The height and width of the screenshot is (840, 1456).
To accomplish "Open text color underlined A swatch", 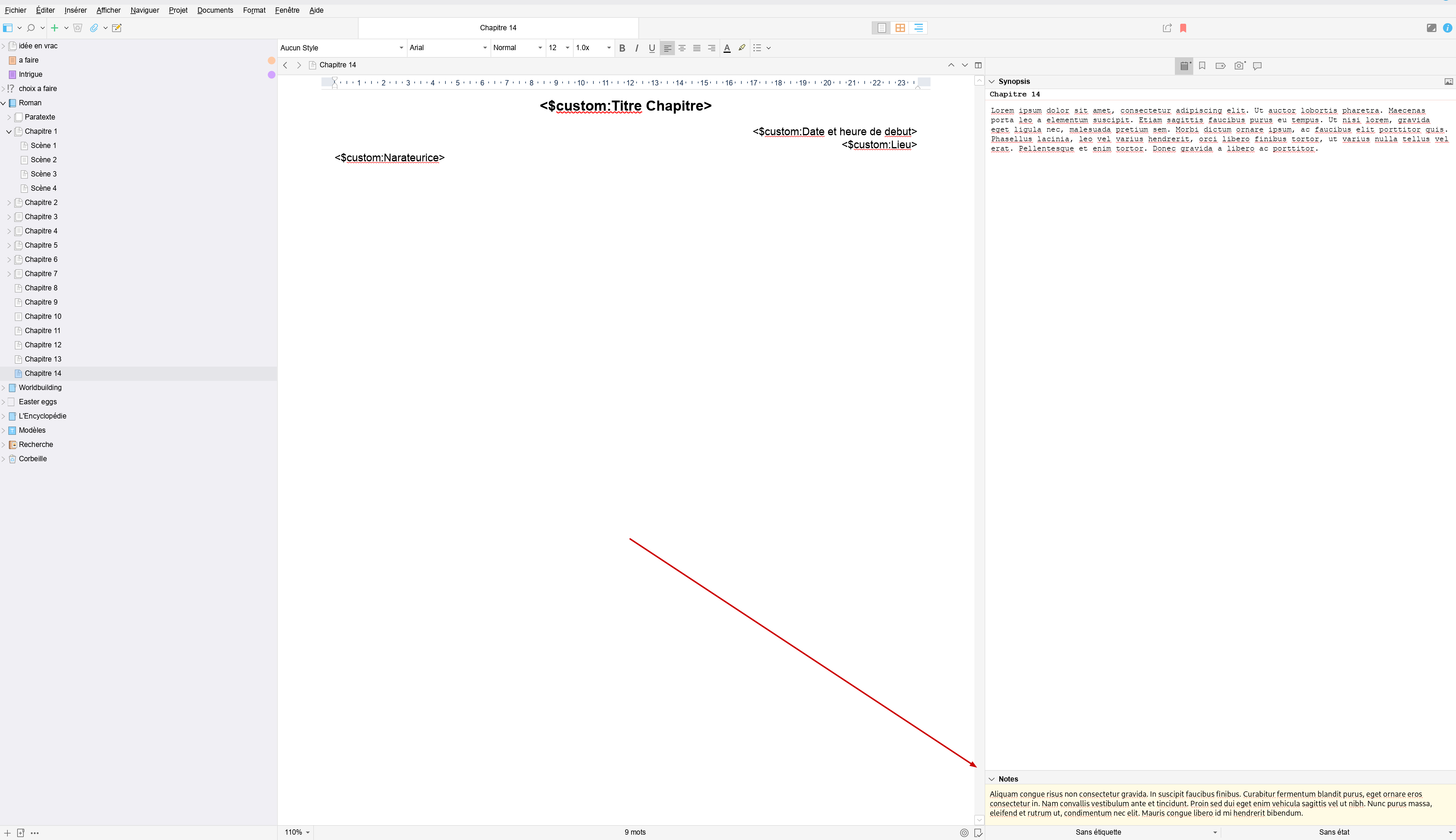I will pyautogui.click(x=727, y=48).
